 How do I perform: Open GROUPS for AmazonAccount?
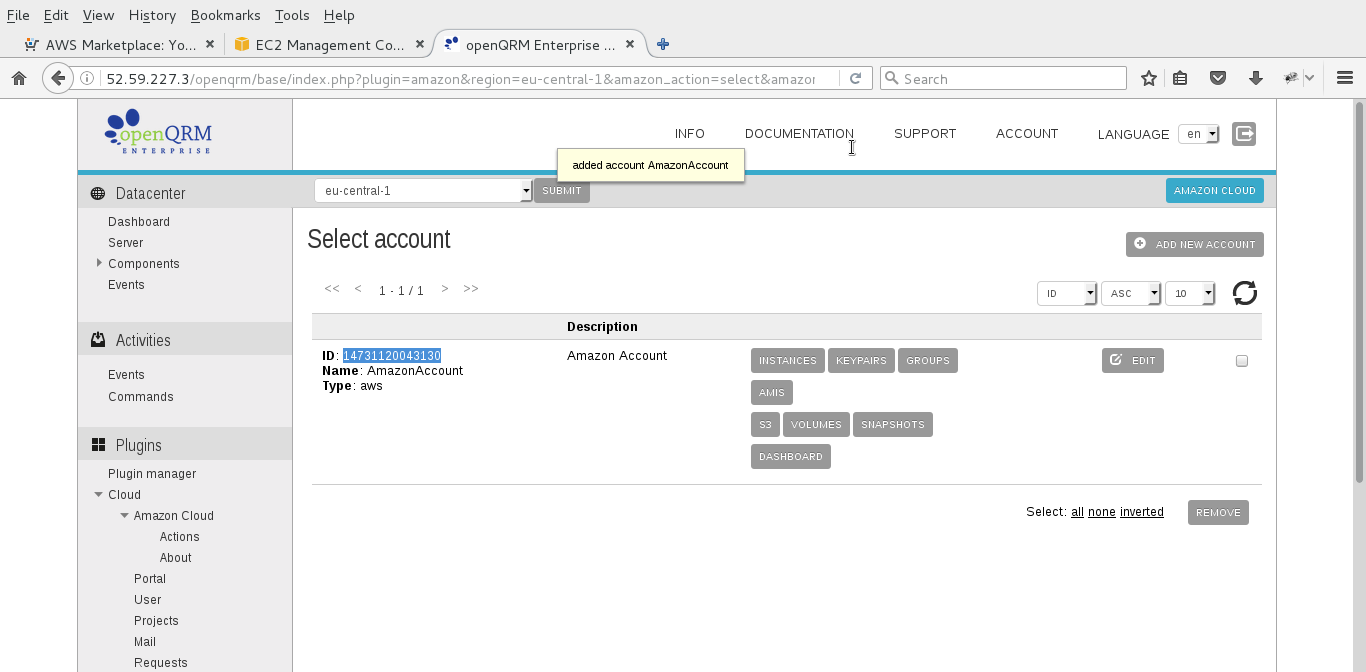click(928, 361)
